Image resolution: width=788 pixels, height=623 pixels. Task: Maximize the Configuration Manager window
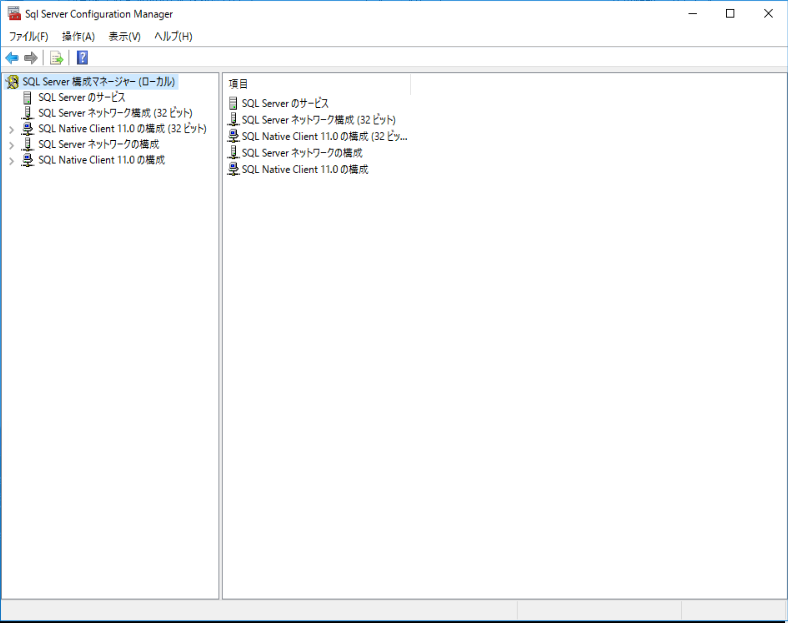(730, 14)
